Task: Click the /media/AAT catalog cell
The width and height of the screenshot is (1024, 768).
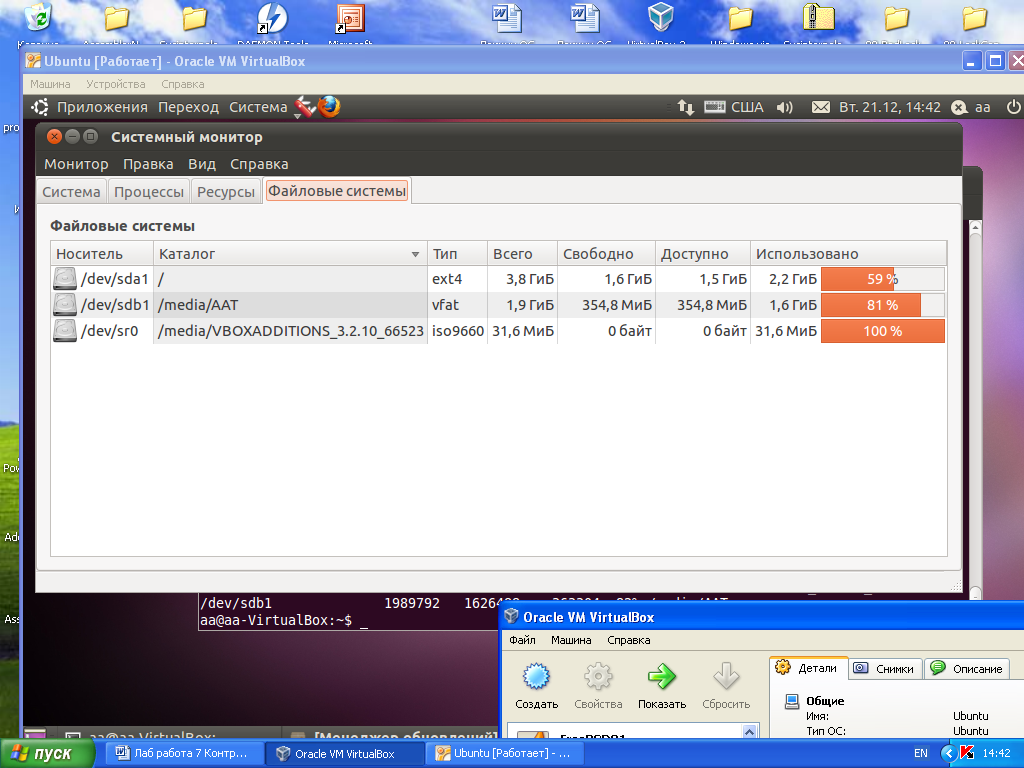Action: pyautogui.click(x=291, y=305)
